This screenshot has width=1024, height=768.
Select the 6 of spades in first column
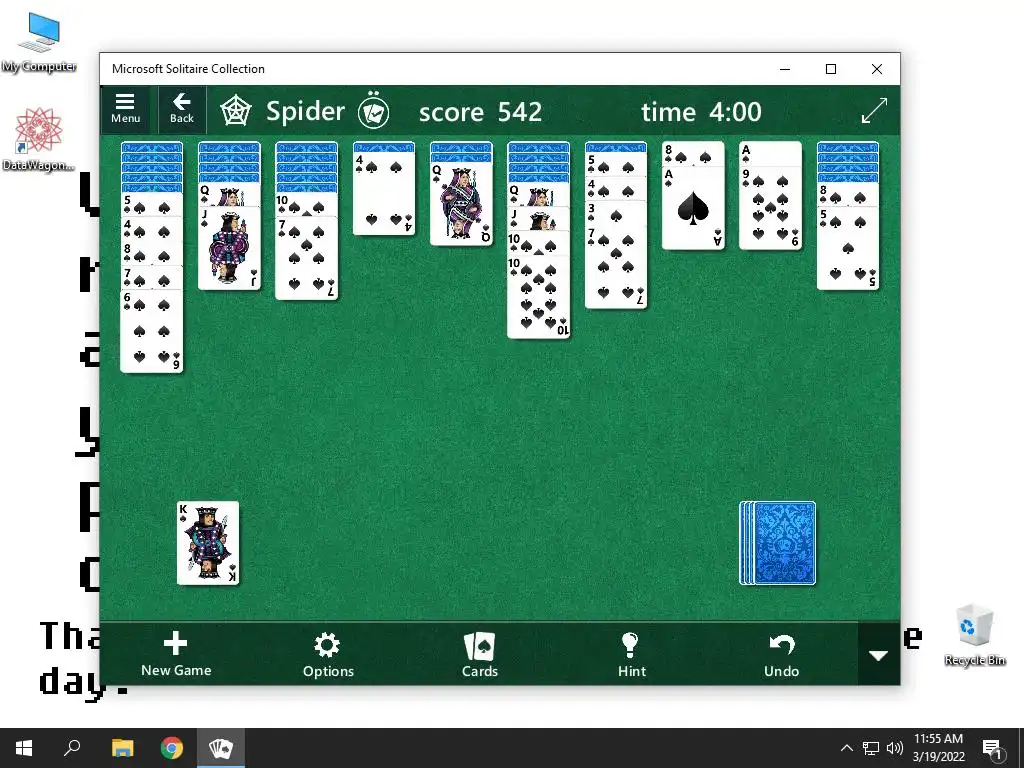tap(152, 331)
